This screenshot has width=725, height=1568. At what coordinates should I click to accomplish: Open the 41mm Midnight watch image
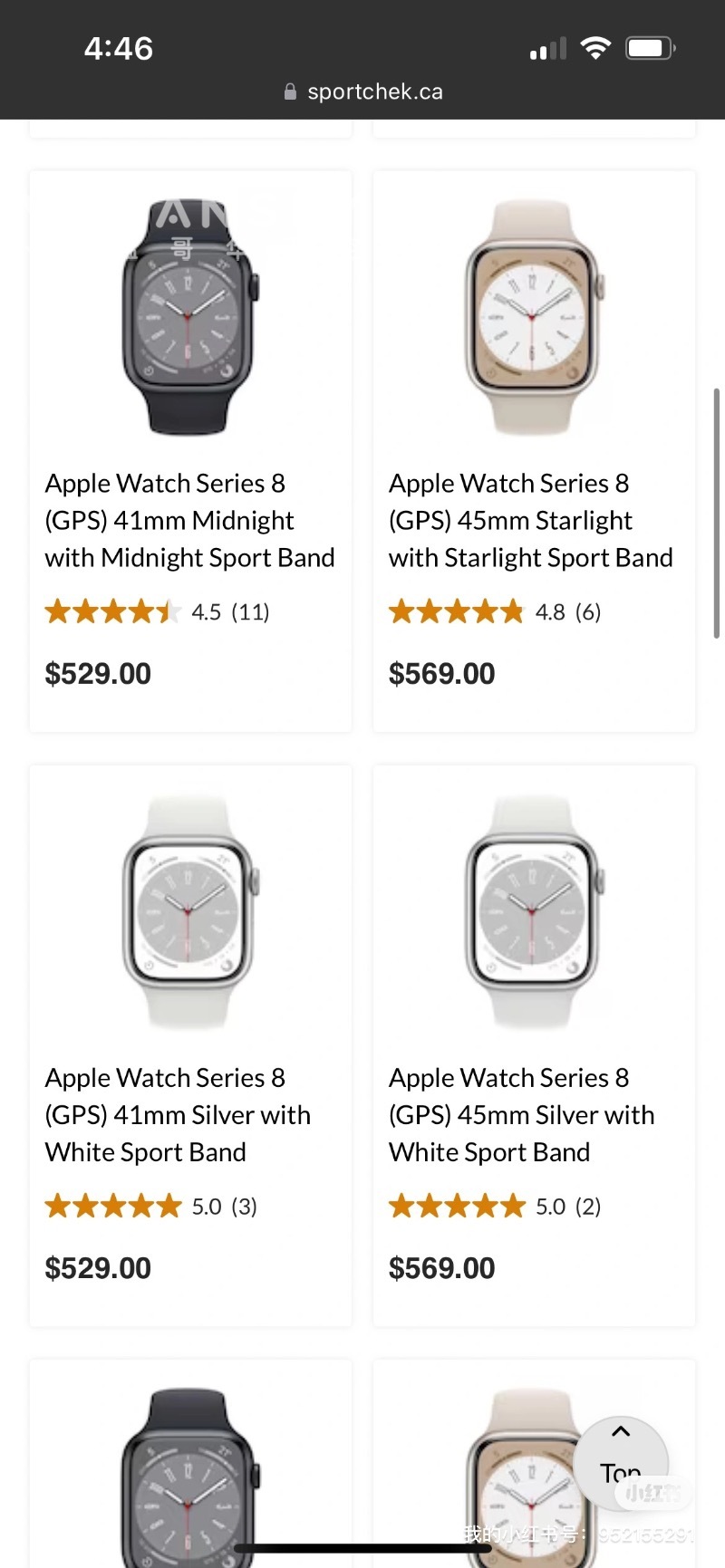tap(189, 317)
